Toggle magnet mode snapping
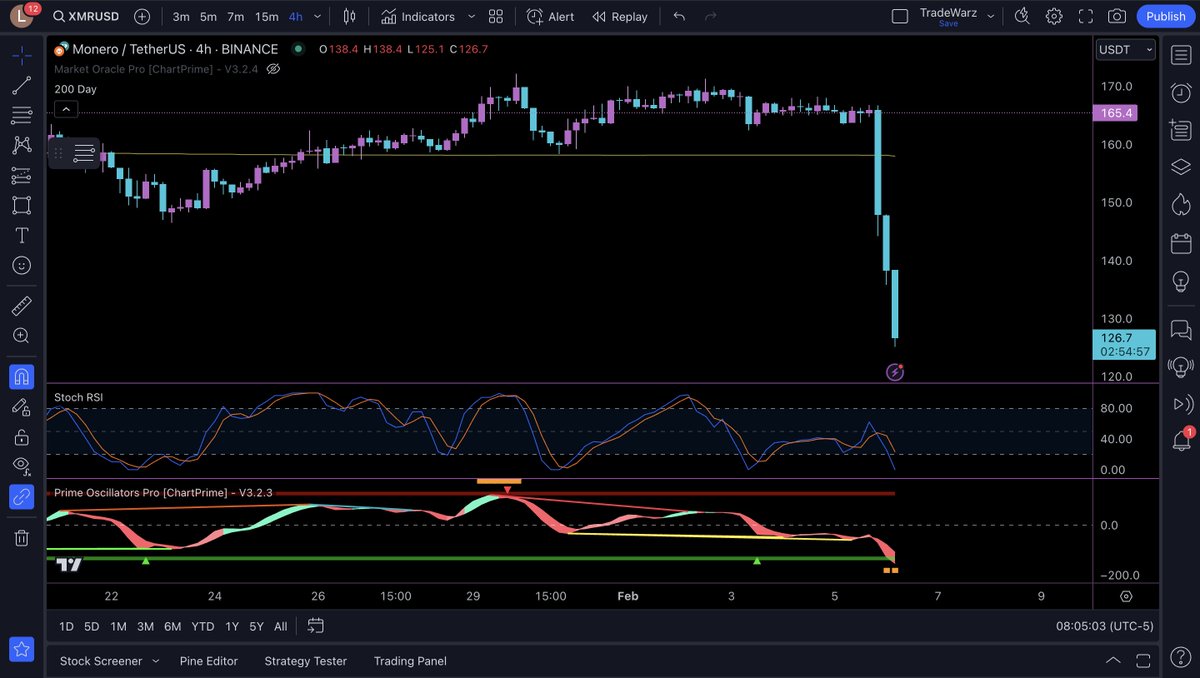 point(21,377)
